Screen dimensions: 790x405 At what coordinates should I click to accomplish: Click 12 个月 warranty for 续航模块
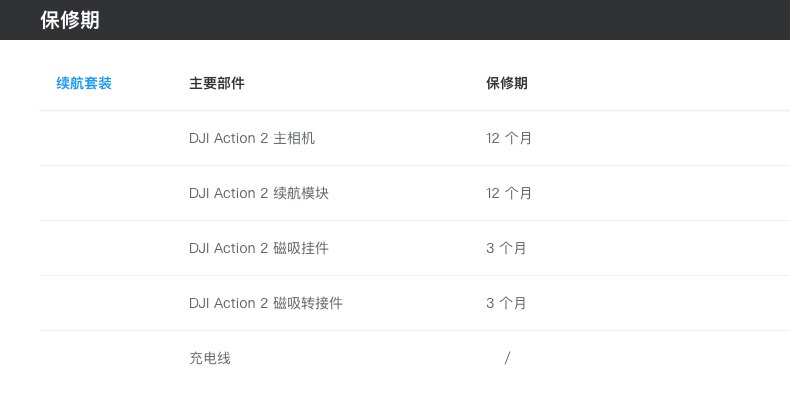click(508, 193)
